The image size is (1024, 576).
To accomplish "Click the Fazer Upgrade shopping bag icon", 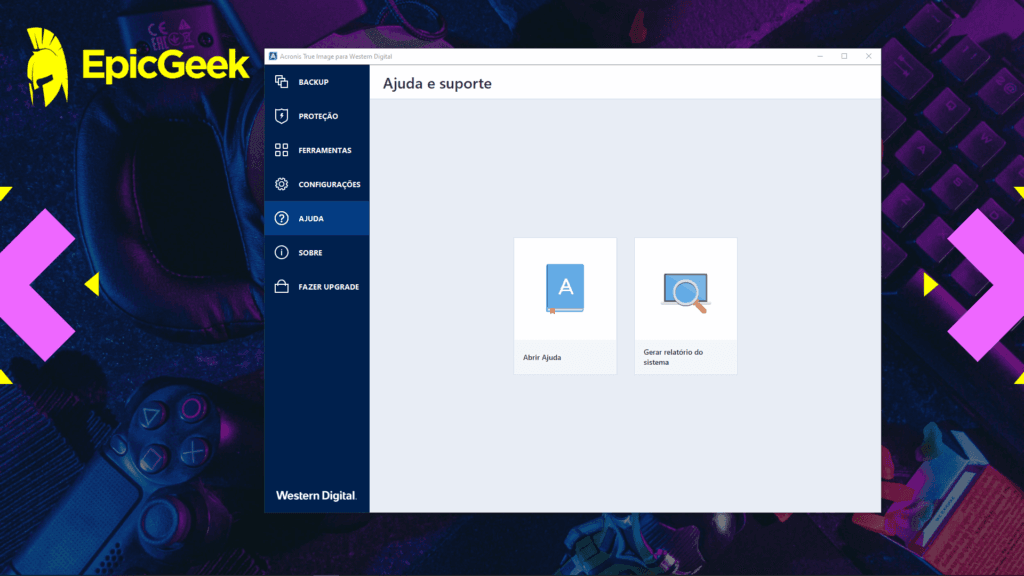I will [281, 287].
